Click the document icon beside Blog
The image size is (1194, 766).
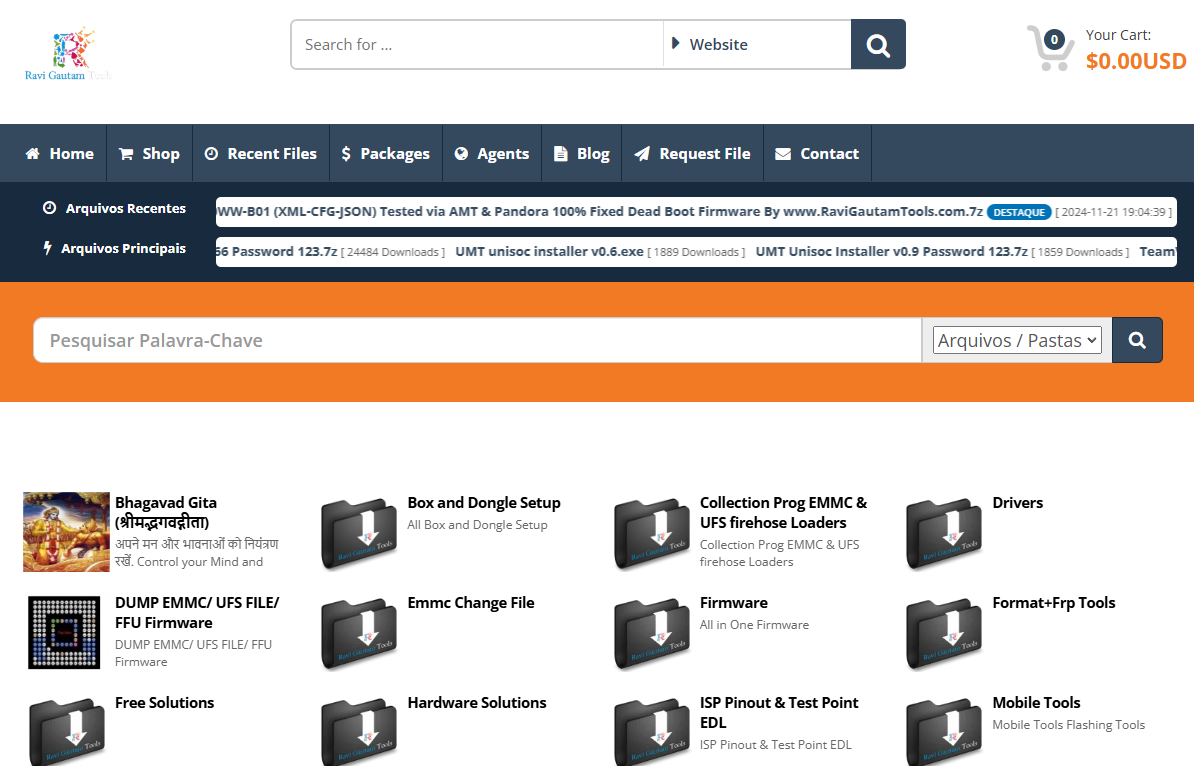[560, 154]
